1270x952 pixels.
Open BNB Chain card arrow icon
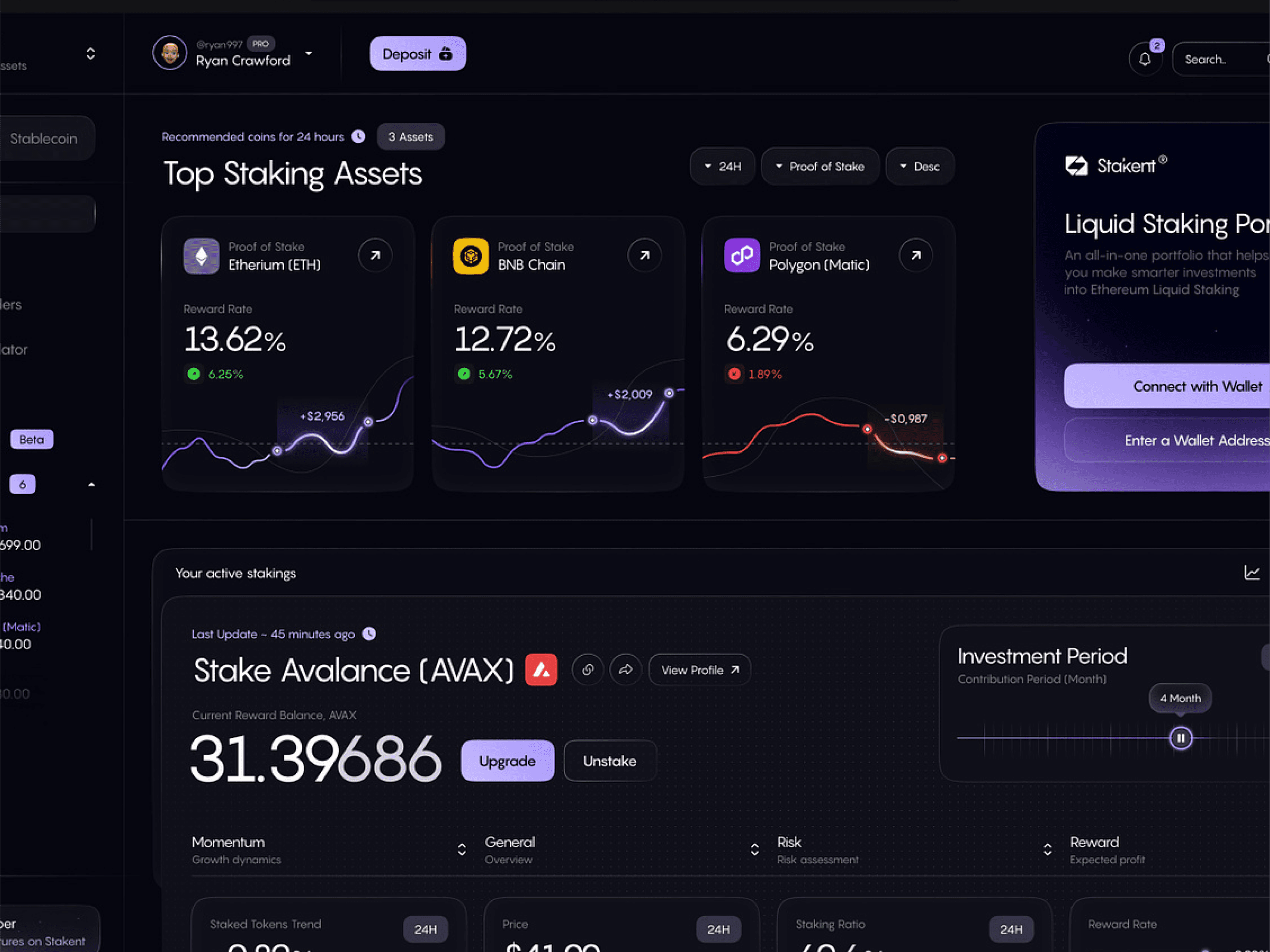(x=644, y=255)
